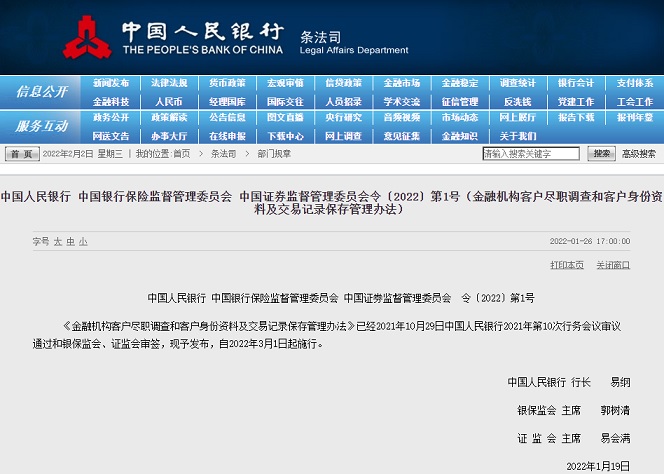
Task: Click the 服务互动 category header
Action: click(x=42, y=126)
